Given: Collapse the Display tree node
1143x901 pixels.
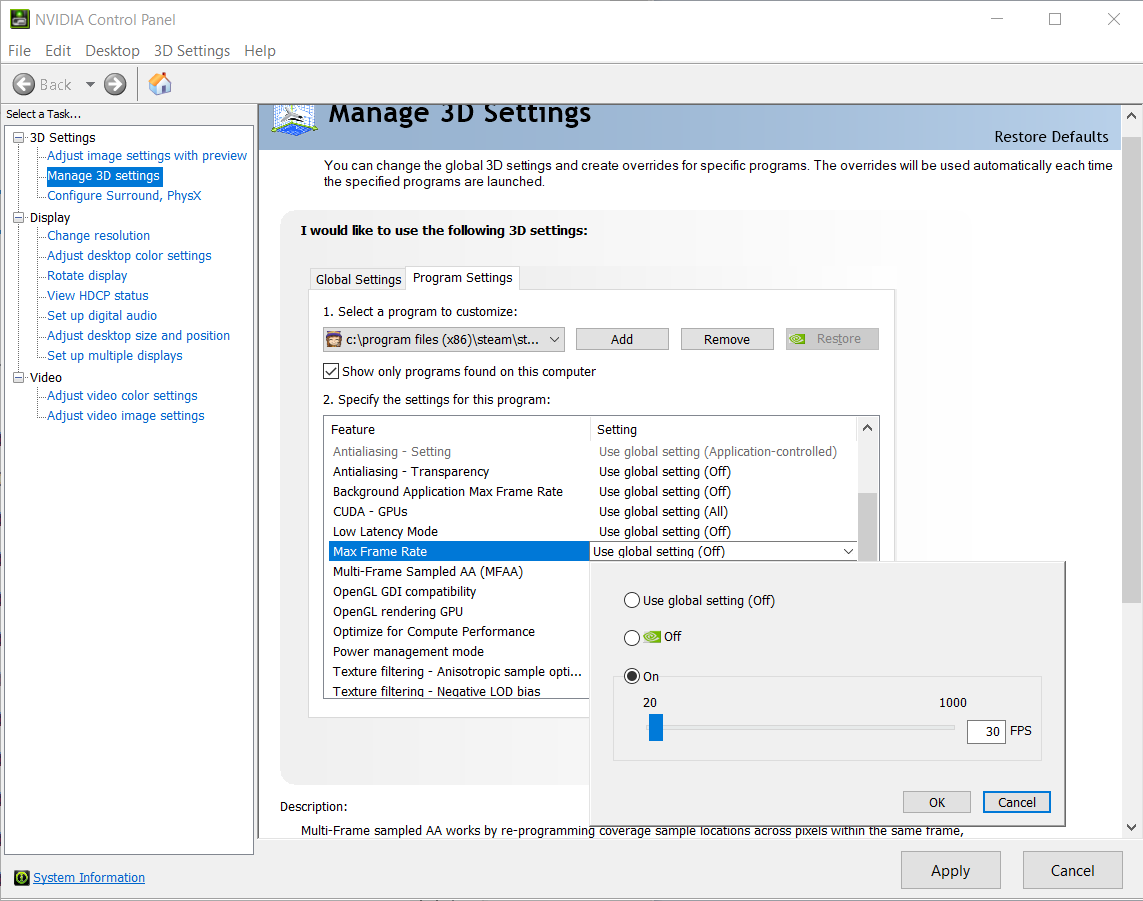Looking at the screenshot, I should tap(18, 217).
